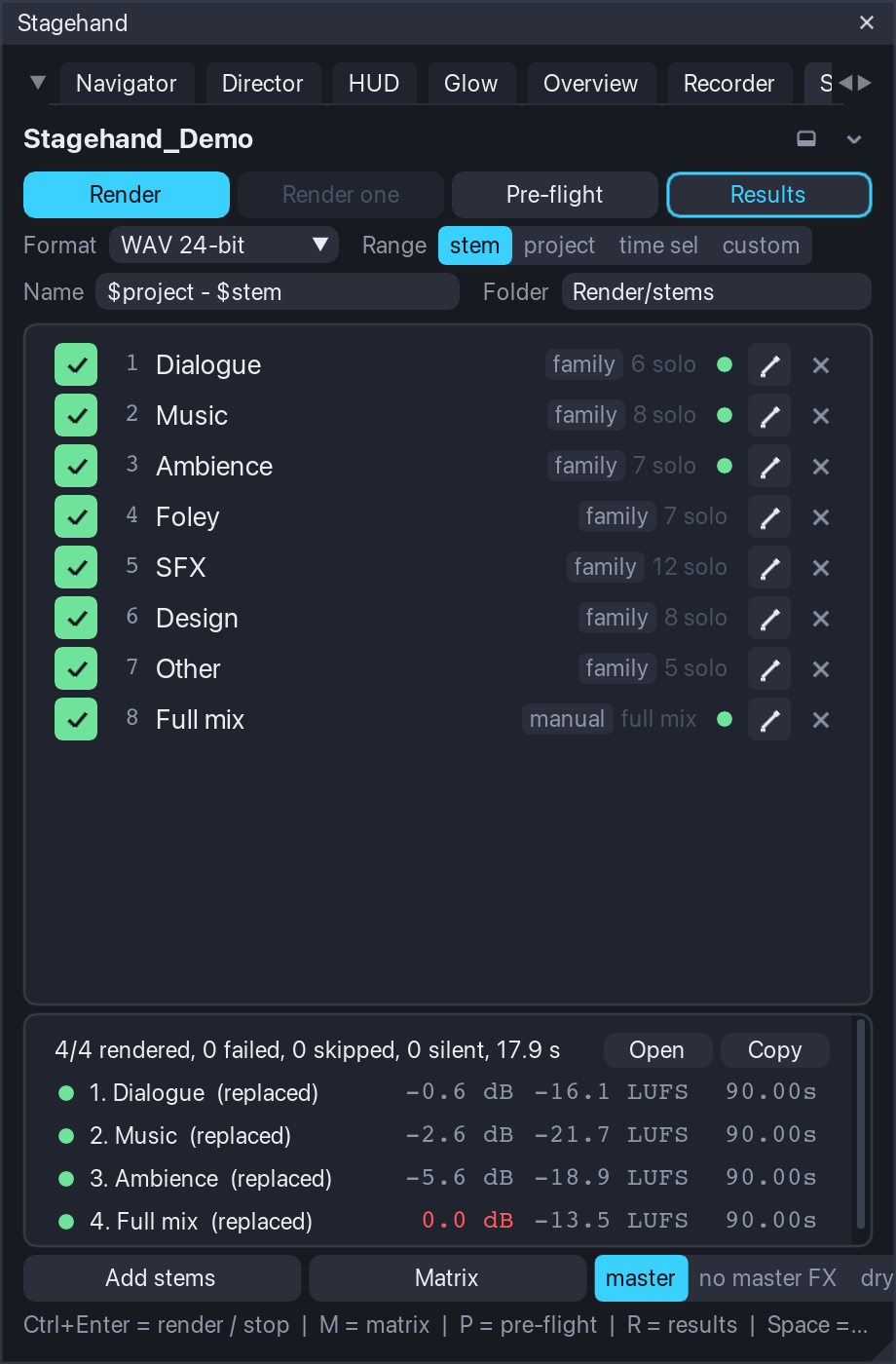Viewport: 896px width, 1364px height.
Task: Remove the SFX stem with X icon
Action: [x=821, y=568]
